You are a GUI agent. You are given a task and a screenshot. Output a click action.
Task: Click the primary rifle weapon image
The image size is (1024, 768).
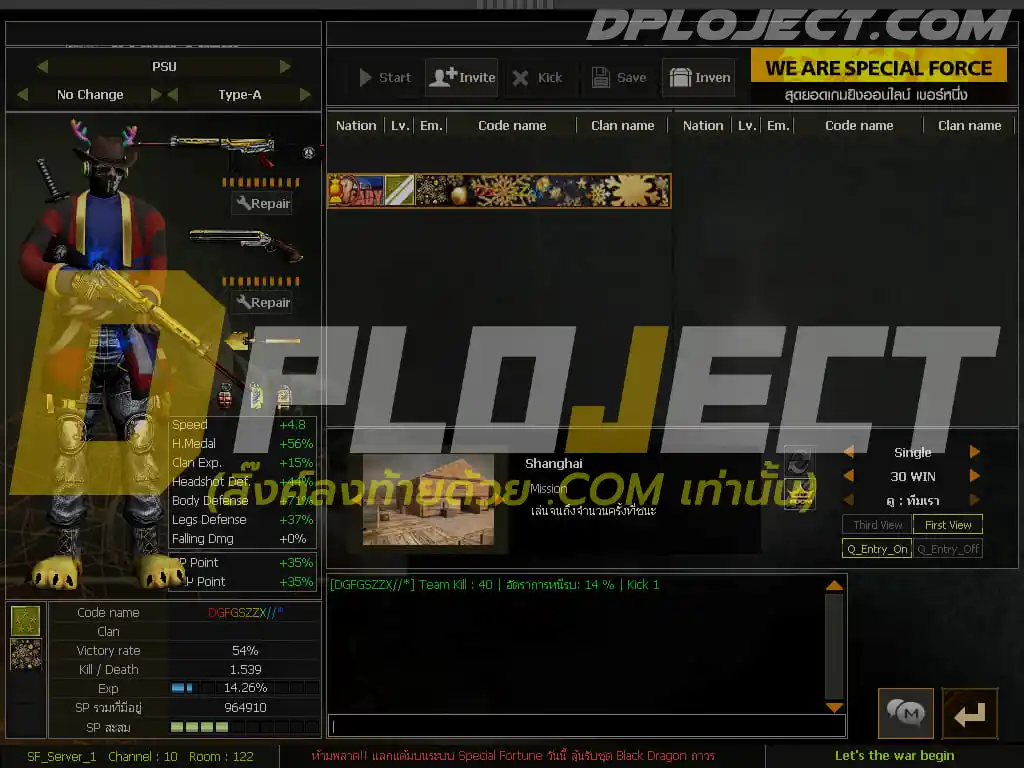click(x=222, y=149)
